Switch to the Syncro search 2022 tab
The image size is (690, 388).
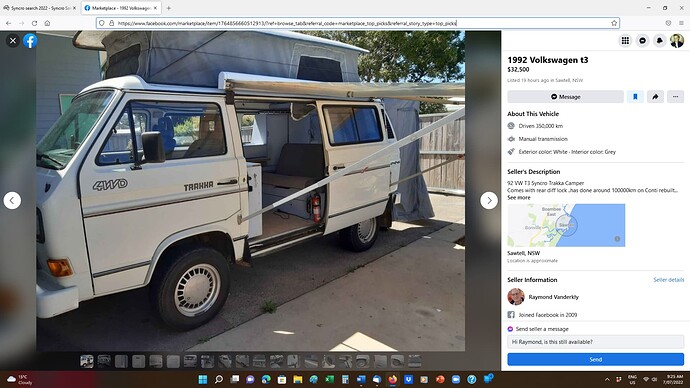(x=39, y=8)
